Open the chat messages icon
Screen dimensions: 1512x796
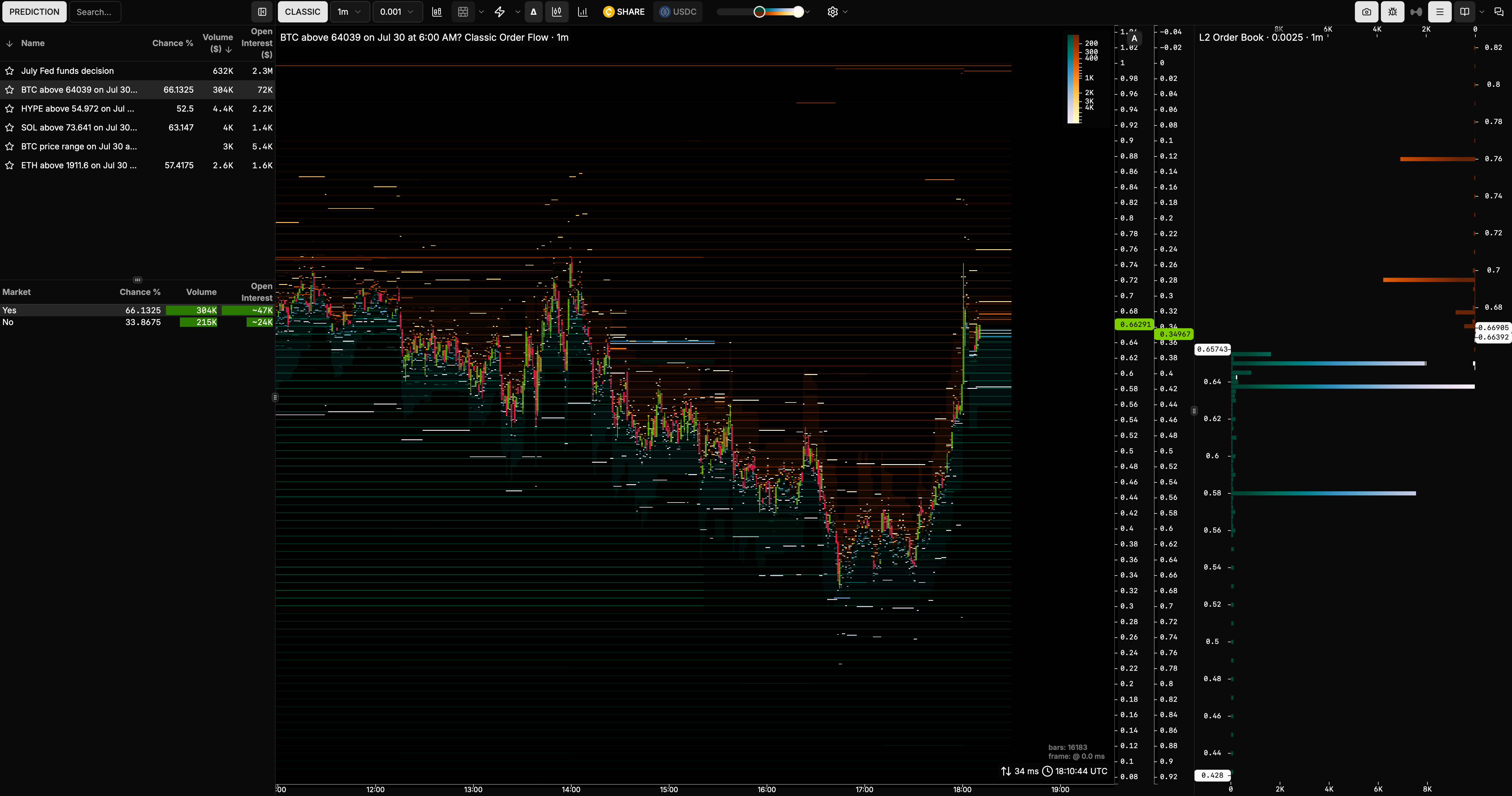[1498, 12]
